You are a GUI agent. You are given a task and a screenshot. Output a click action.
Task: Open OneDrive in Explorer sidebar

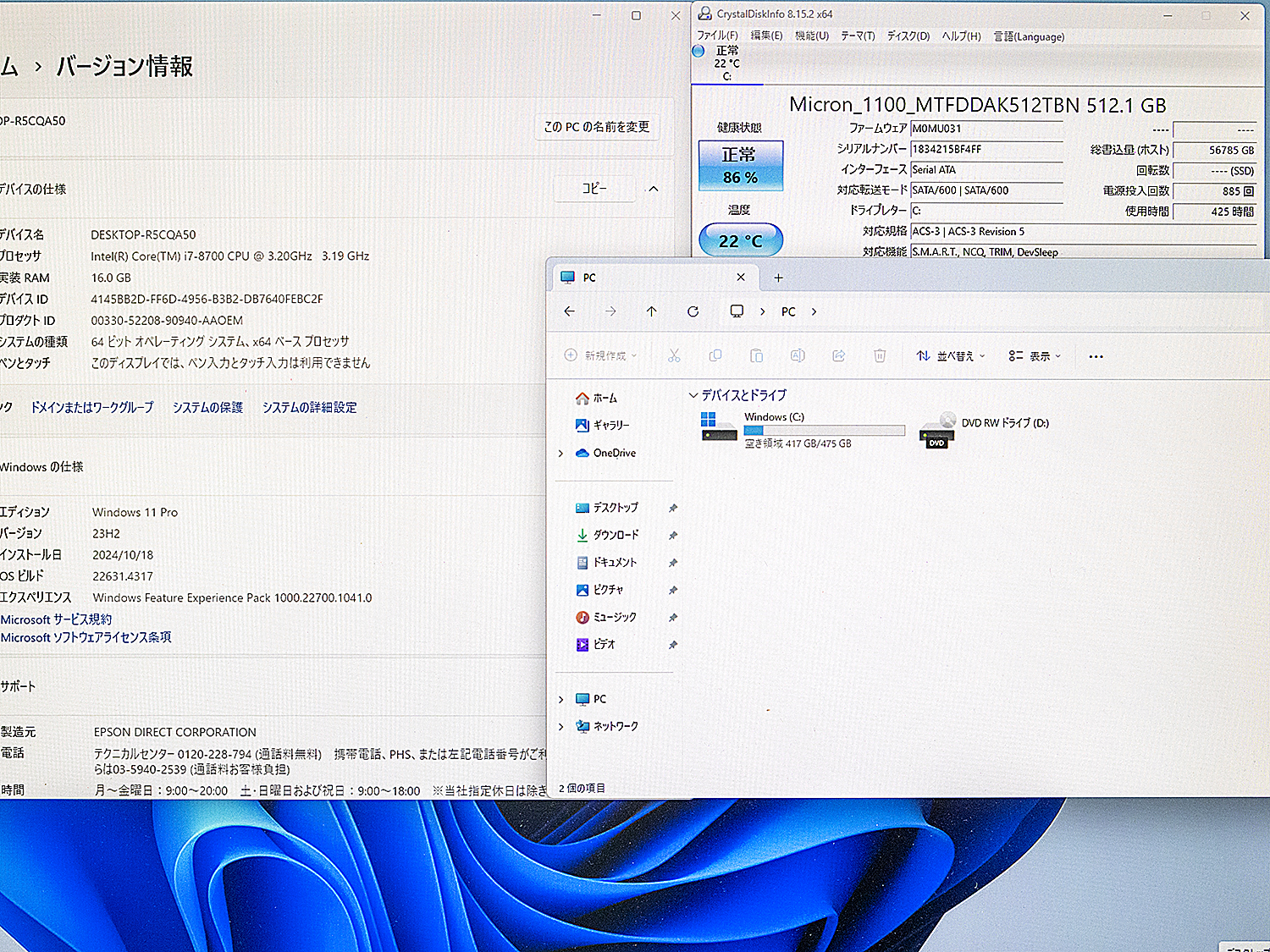click(605, 453)
